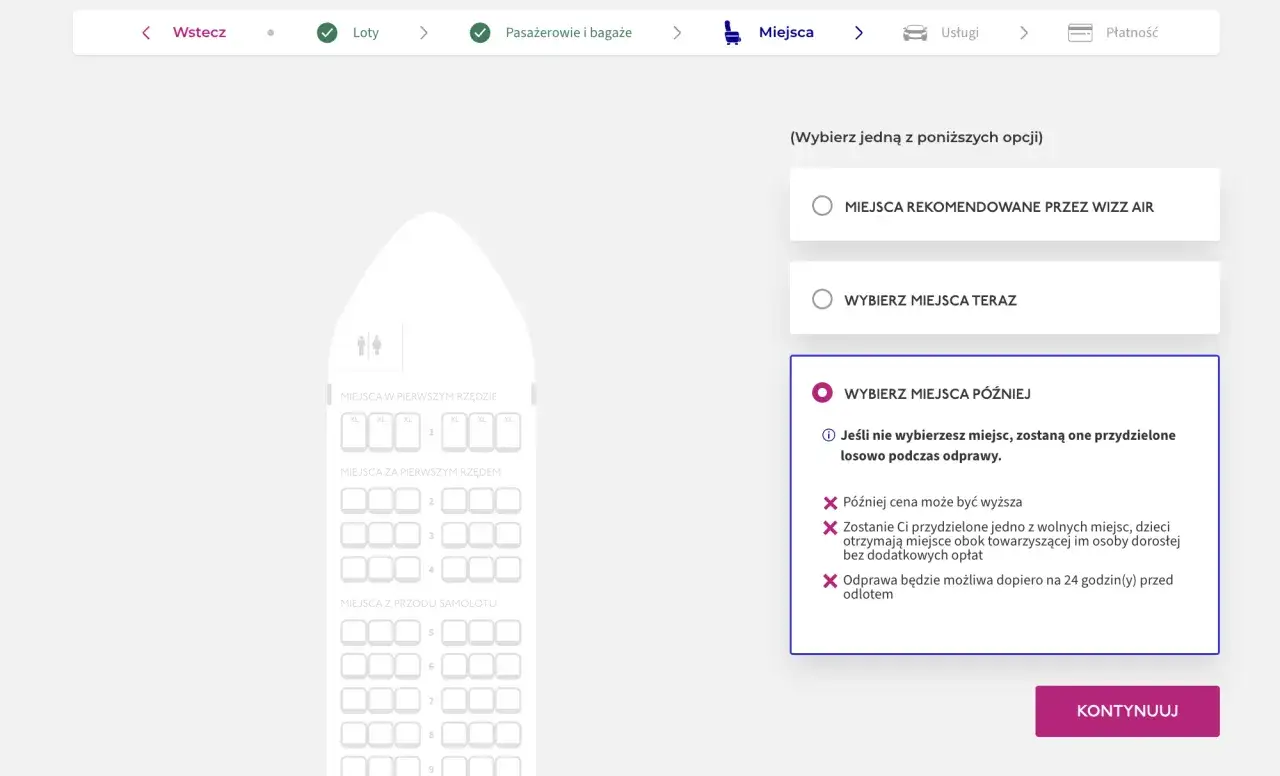Select the 'Wybierz miejsca teraz' option
The image size is (1280, 776).
(822, 298)
